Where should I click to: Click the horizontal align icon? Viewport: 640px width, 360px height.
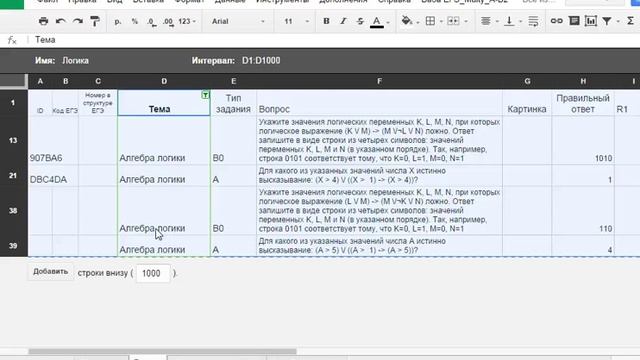[x=485, y=21]
